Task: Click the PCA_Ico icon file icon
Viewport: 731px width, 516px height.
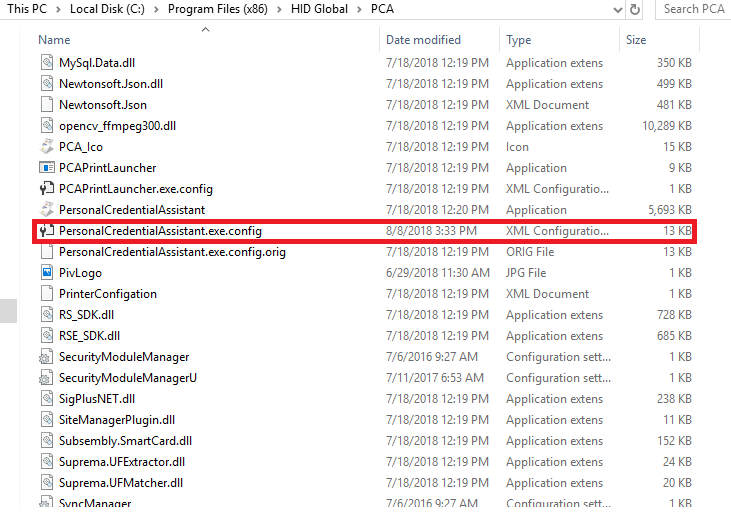Action: [47, 147]
